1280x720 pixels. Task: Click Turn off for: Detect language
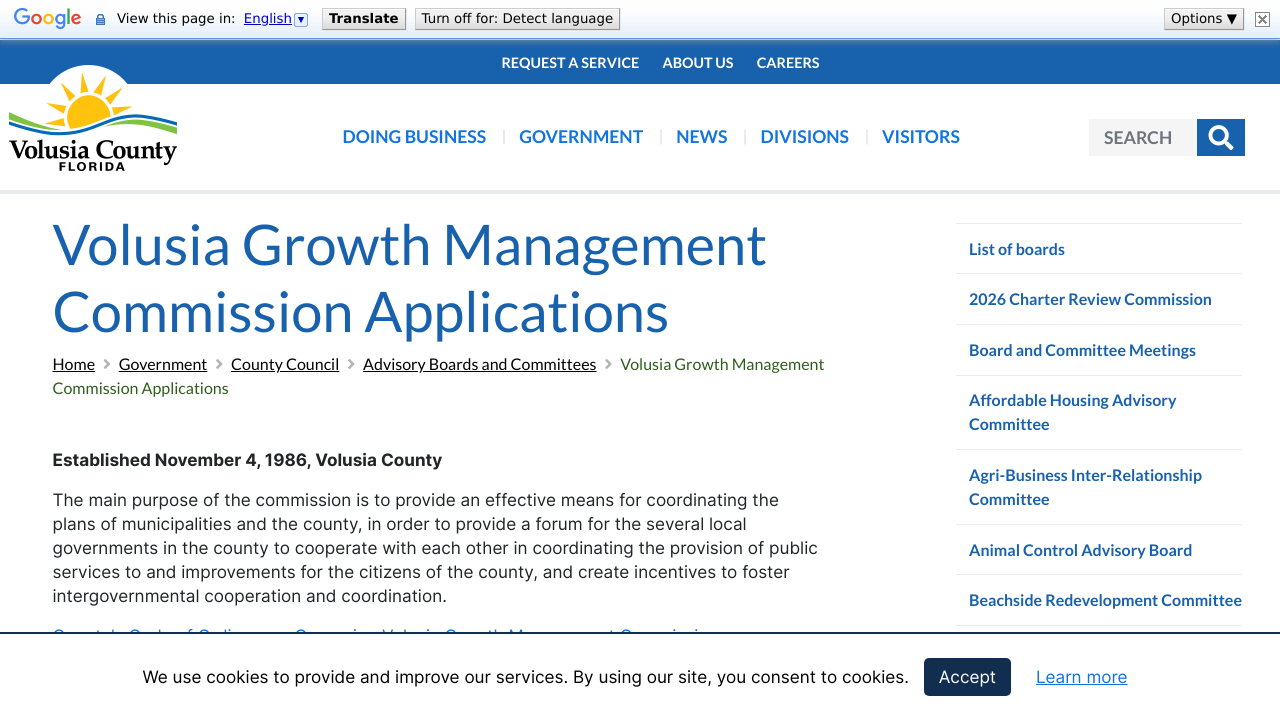pyautogui.click(x=517, y=18)
